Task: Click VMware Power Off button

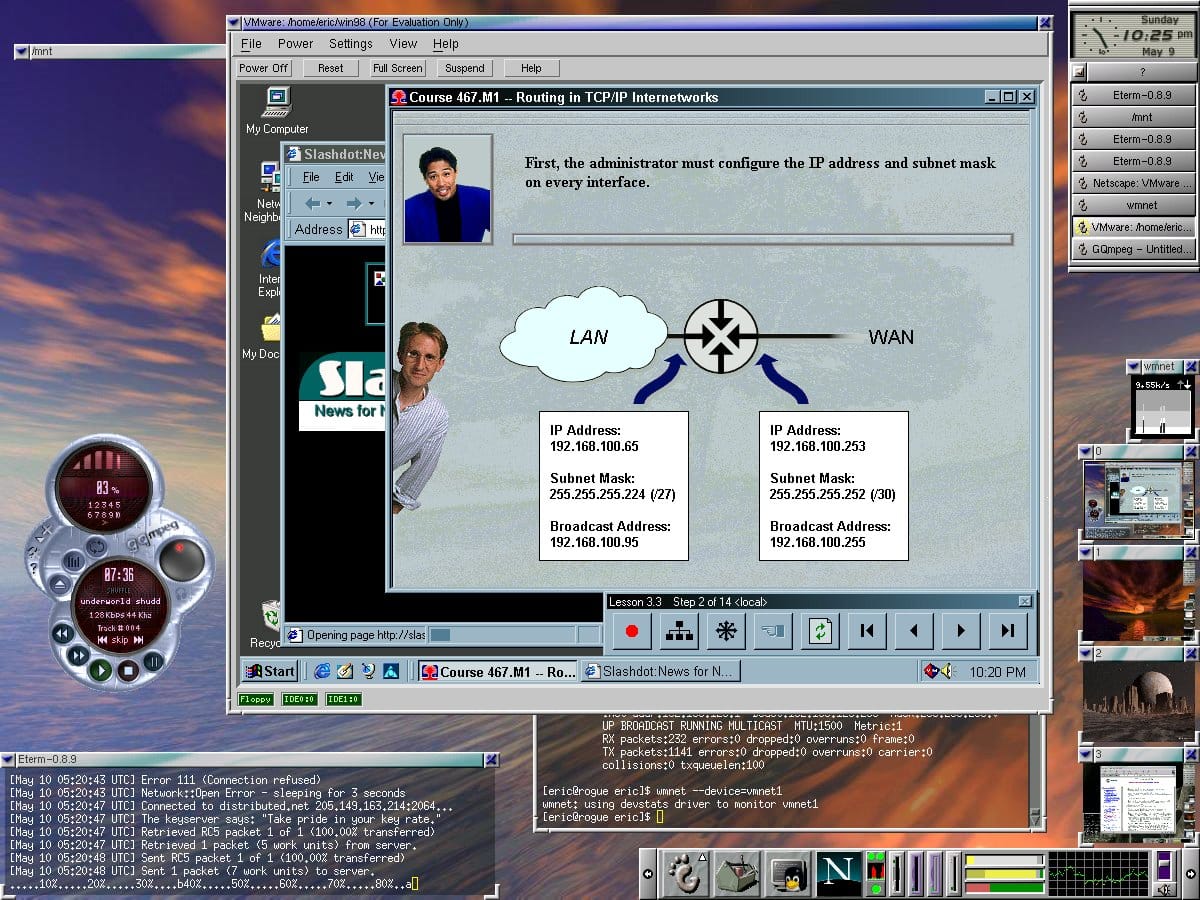Action: (263, 68)
